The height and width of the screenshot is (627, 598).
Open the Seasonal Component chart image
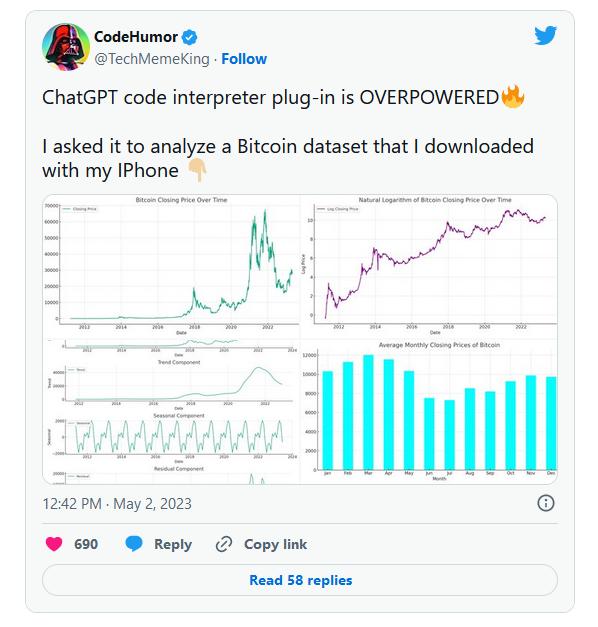(171, 437)
